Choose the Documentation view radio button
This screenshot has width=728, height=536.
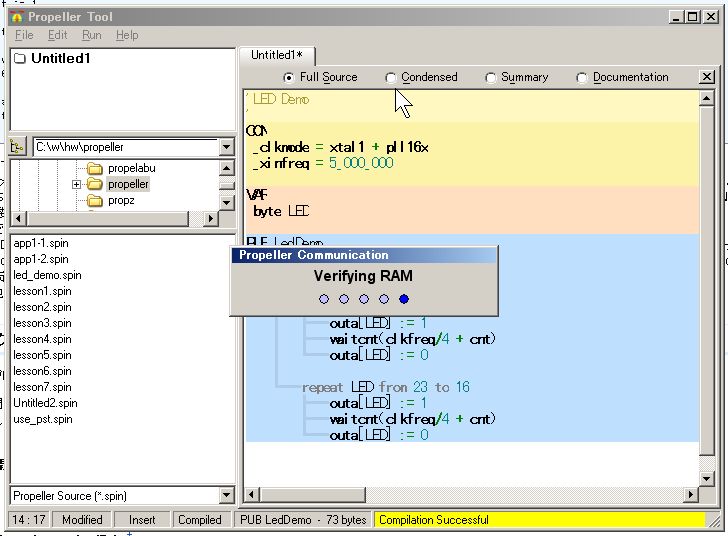click(582, 78)
